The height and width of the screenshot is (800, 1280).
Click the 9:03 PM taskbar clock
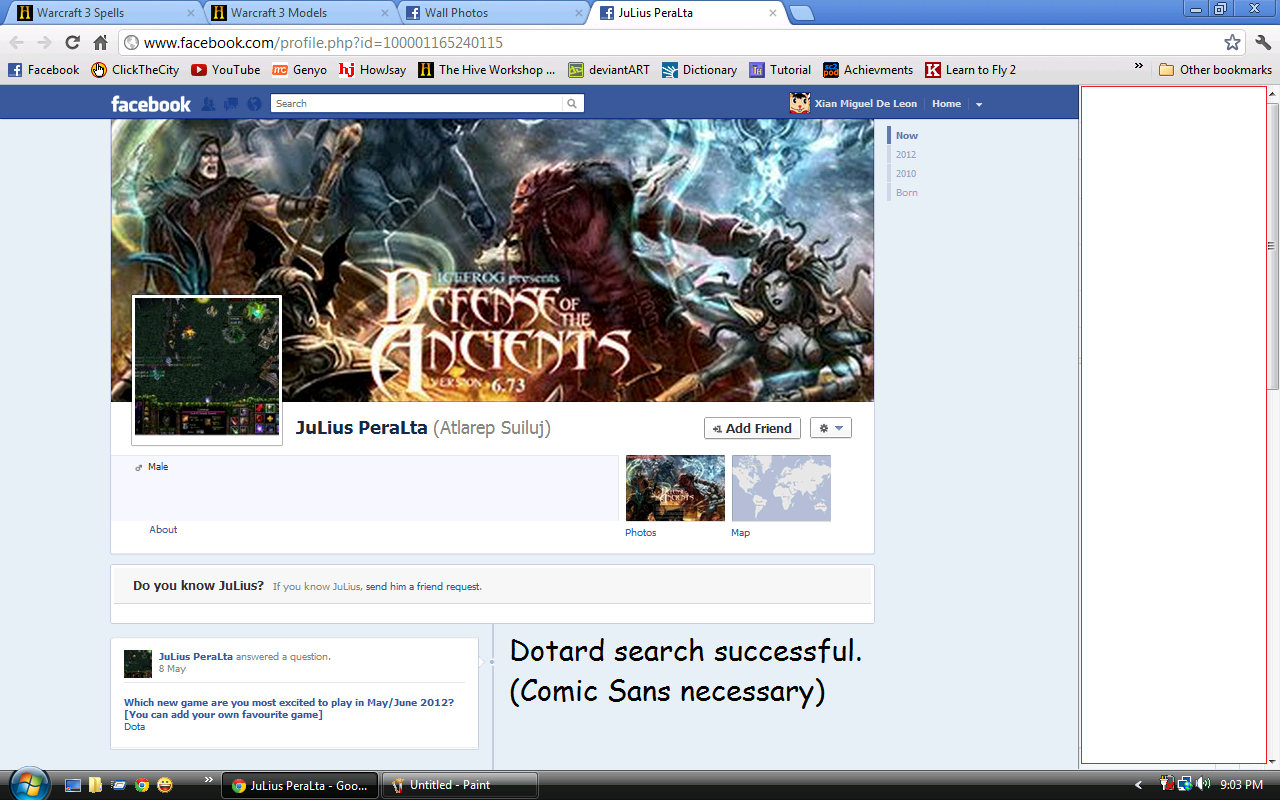point(1241,785)
